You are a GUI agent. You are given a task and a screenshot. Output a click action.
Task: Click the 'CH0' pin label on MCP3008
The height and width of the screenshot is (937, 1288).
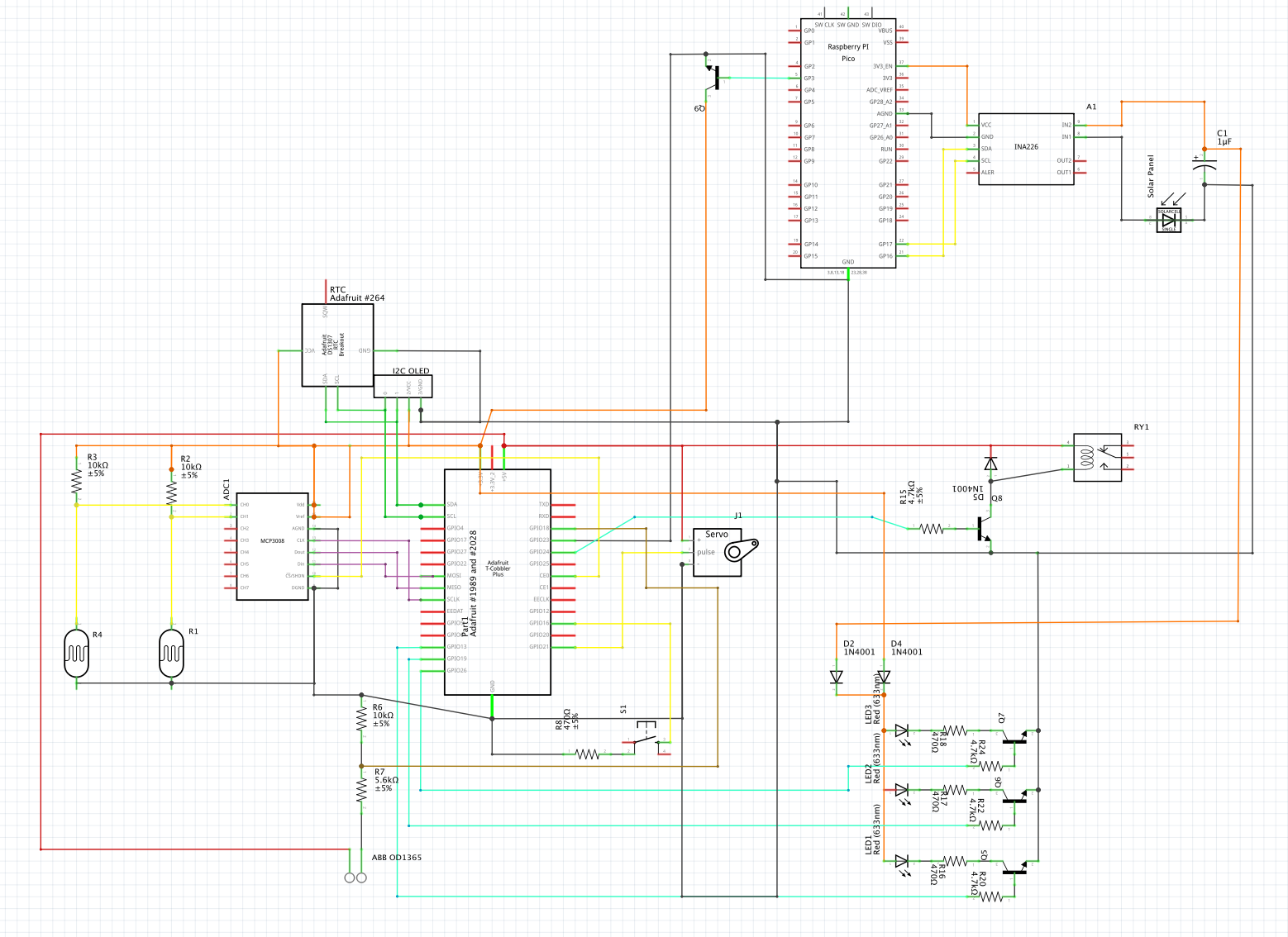click(x=245, y=505)
